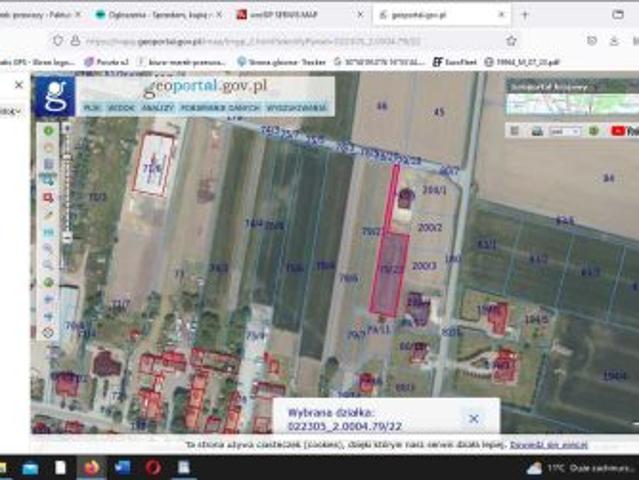This screenshot has width=639, height=480.
Task: Open the PLIK menu
Action: [92, 106]
